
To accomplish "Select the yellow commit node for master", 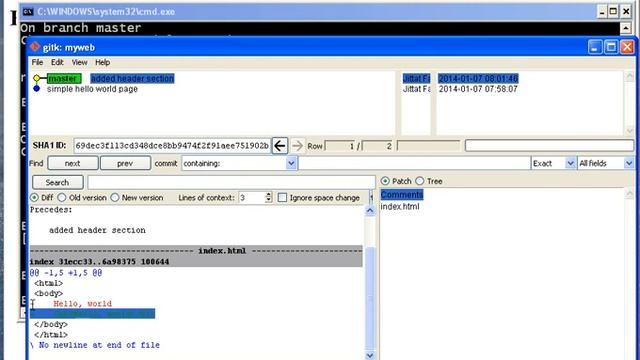I will pos(37,78).
